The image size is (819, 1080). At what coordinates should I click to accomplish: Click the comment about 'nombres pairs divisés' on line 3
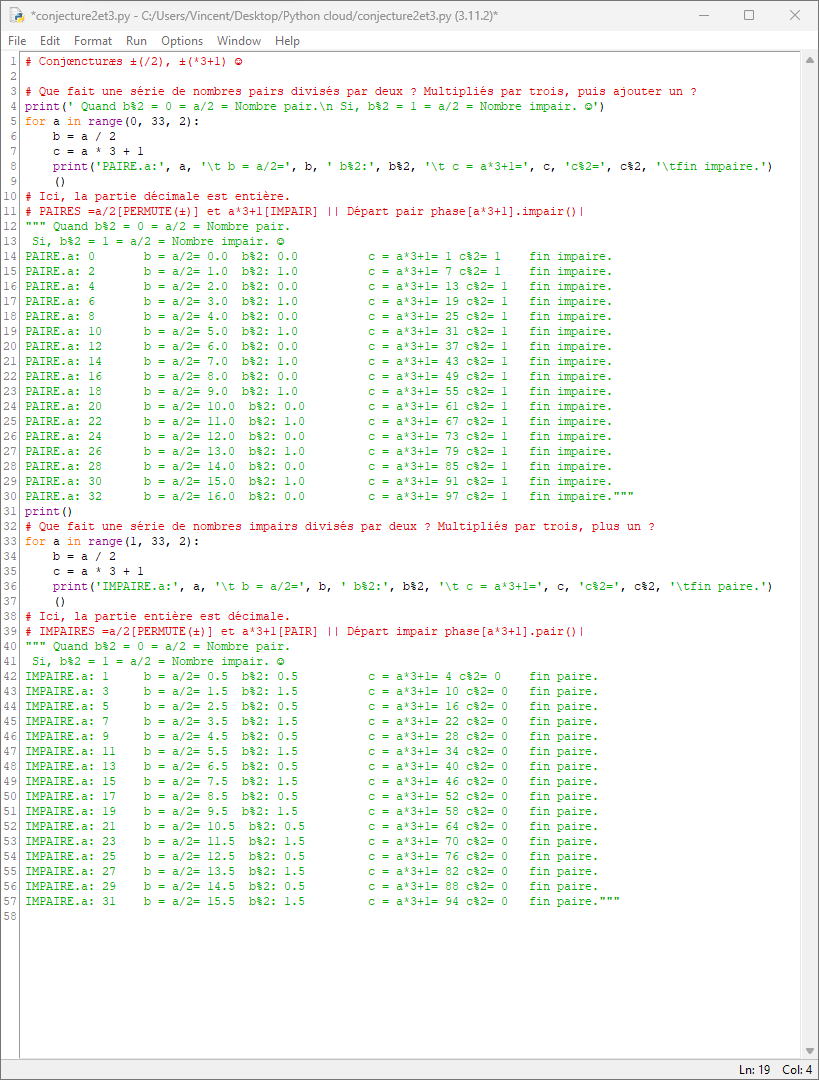coord(361,91)
